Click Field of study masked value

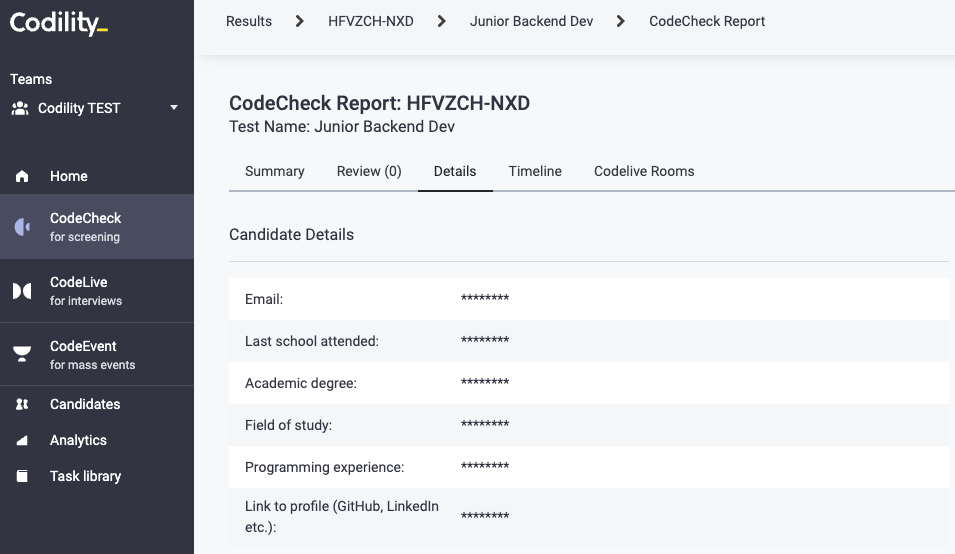coord(485,424)
